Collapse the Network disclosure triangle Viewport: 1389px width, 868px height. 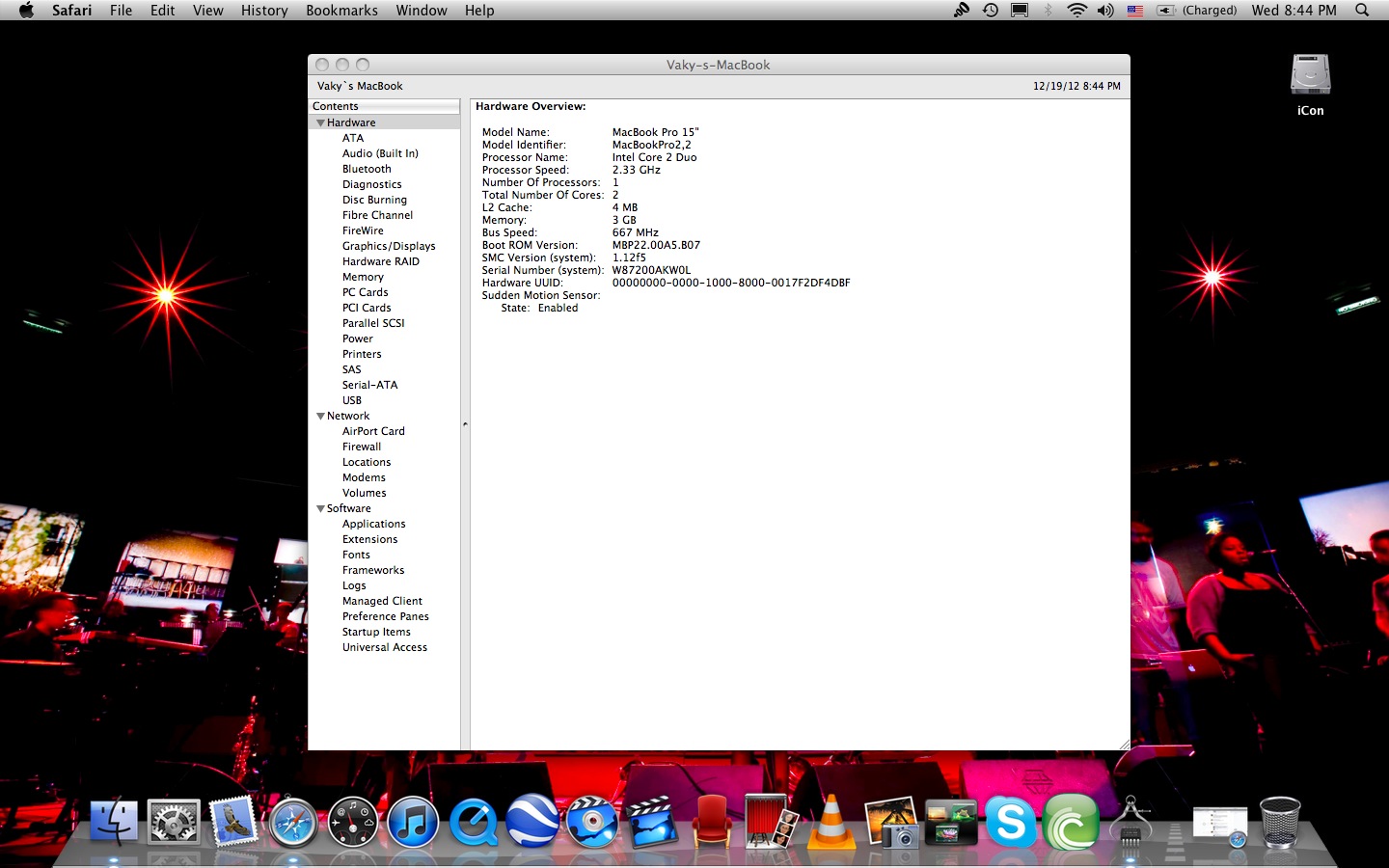coord(320,417)
